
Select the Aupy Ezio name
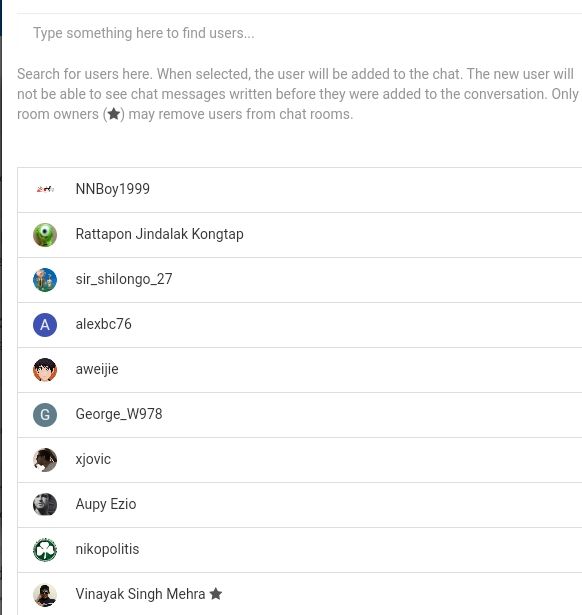point(106,504)
